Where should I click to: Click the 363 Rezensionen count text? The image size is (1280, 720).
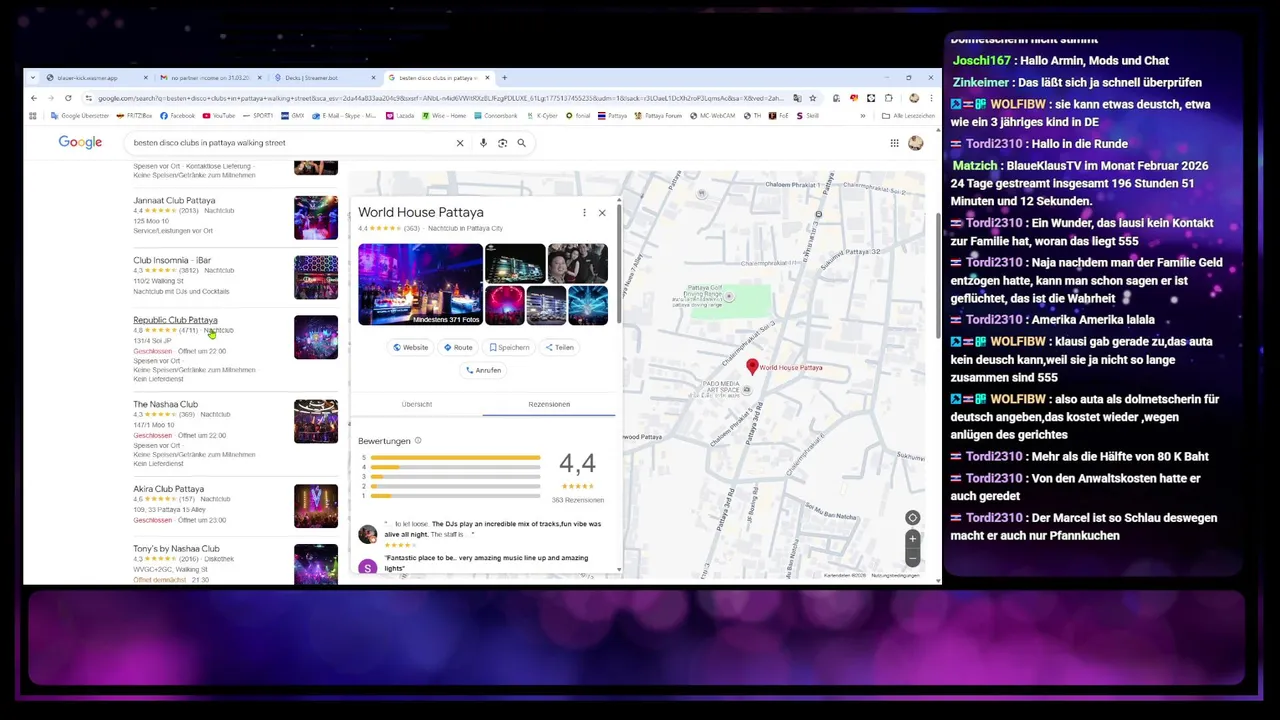coord(578,500)
